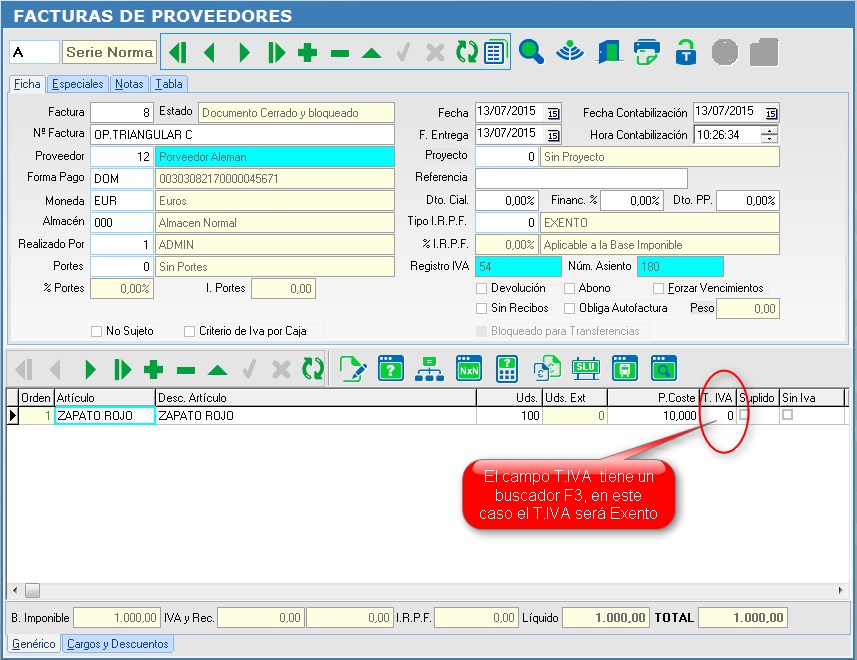Click the Desc. Artículo column header
Image resolution: width=857 pixels, height=660 pixels.
pyautogui.click(x=315, y=398)
